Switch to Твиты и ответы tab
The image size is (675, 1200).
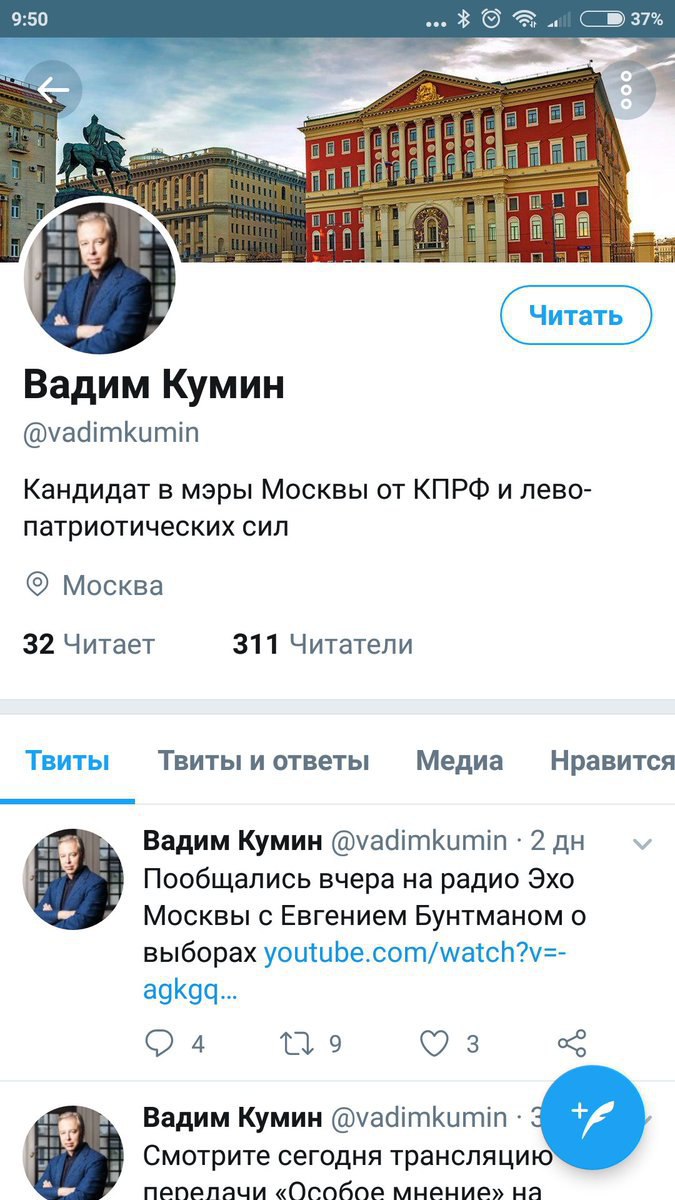pos(263,761)
